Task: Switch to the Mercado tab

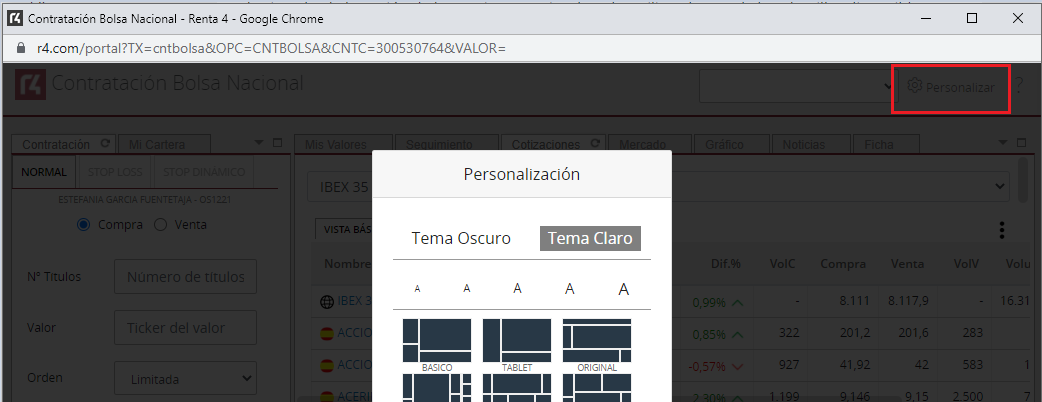Action: click(x=649, y=144)
